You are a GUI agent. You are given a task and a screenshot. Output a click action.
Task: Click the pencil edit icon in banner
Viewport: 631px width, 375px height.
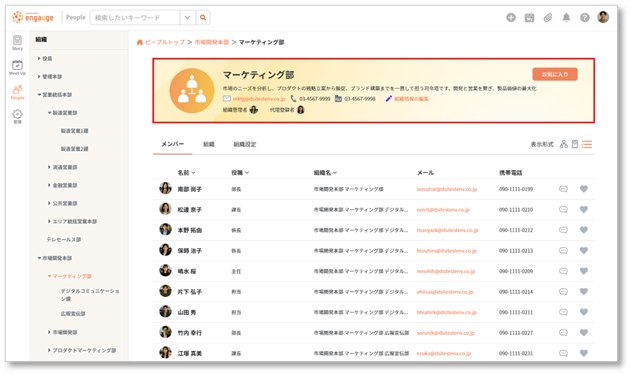pyautogui.click(x=388, y=99)
